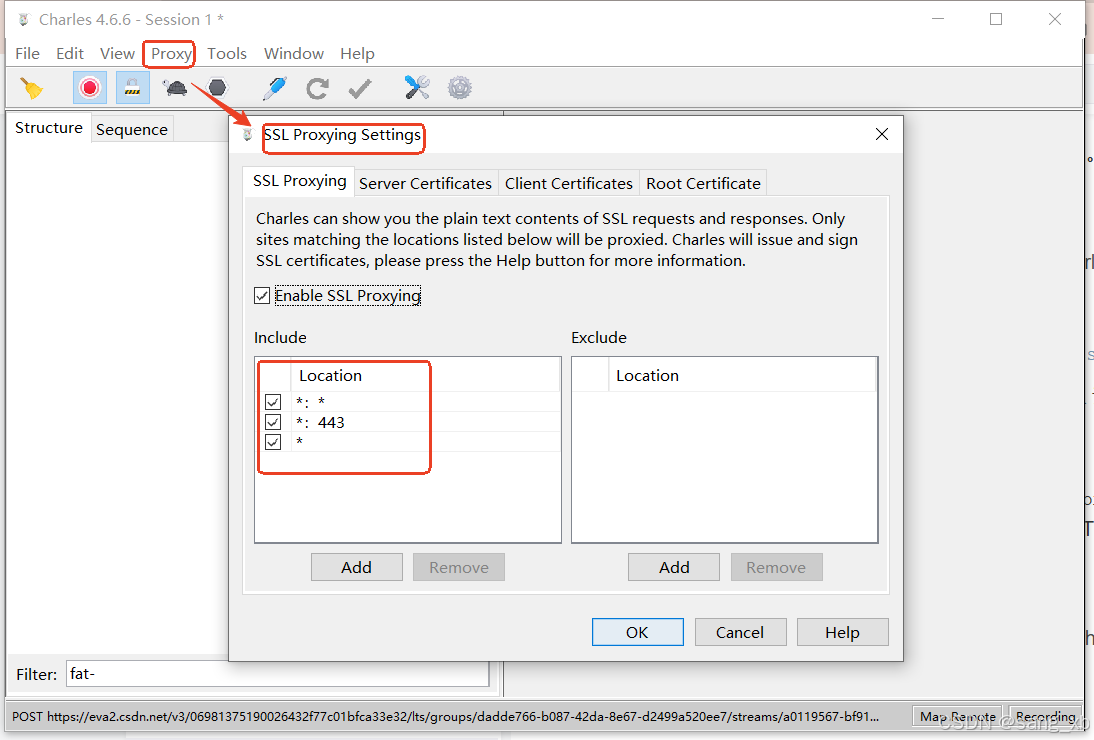Select the *: * row in Include list

(408, 402)
